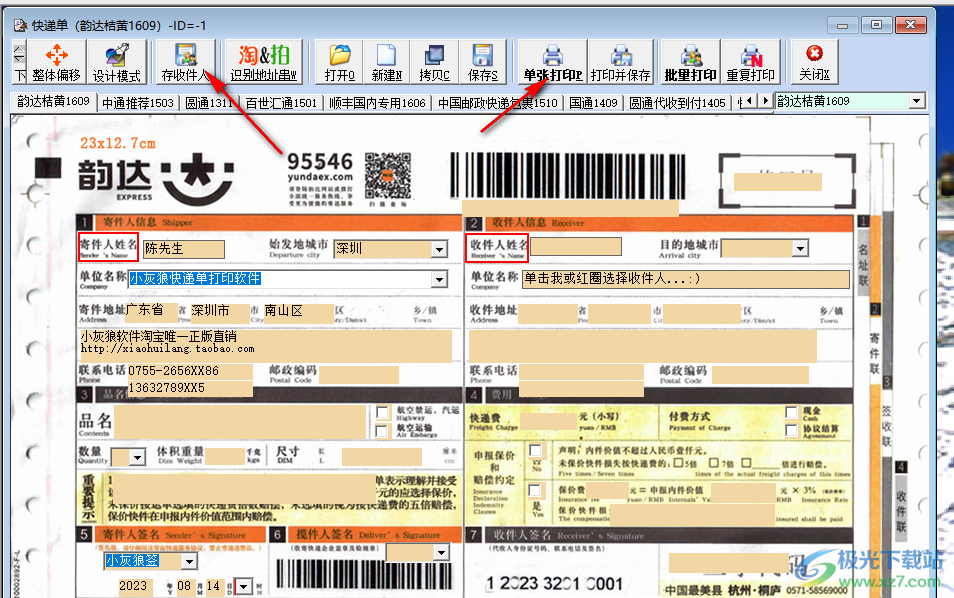This screenshot has width=954, height=598.
Task: Click the sender district field 南山区
Action: (x=298, y=311)
